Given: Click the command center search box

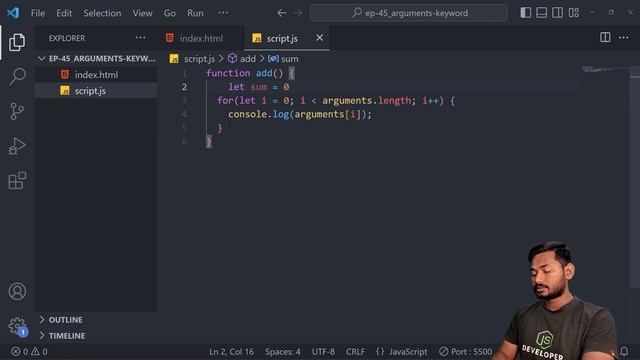Looking at the screenshot, I should point(409,13).
